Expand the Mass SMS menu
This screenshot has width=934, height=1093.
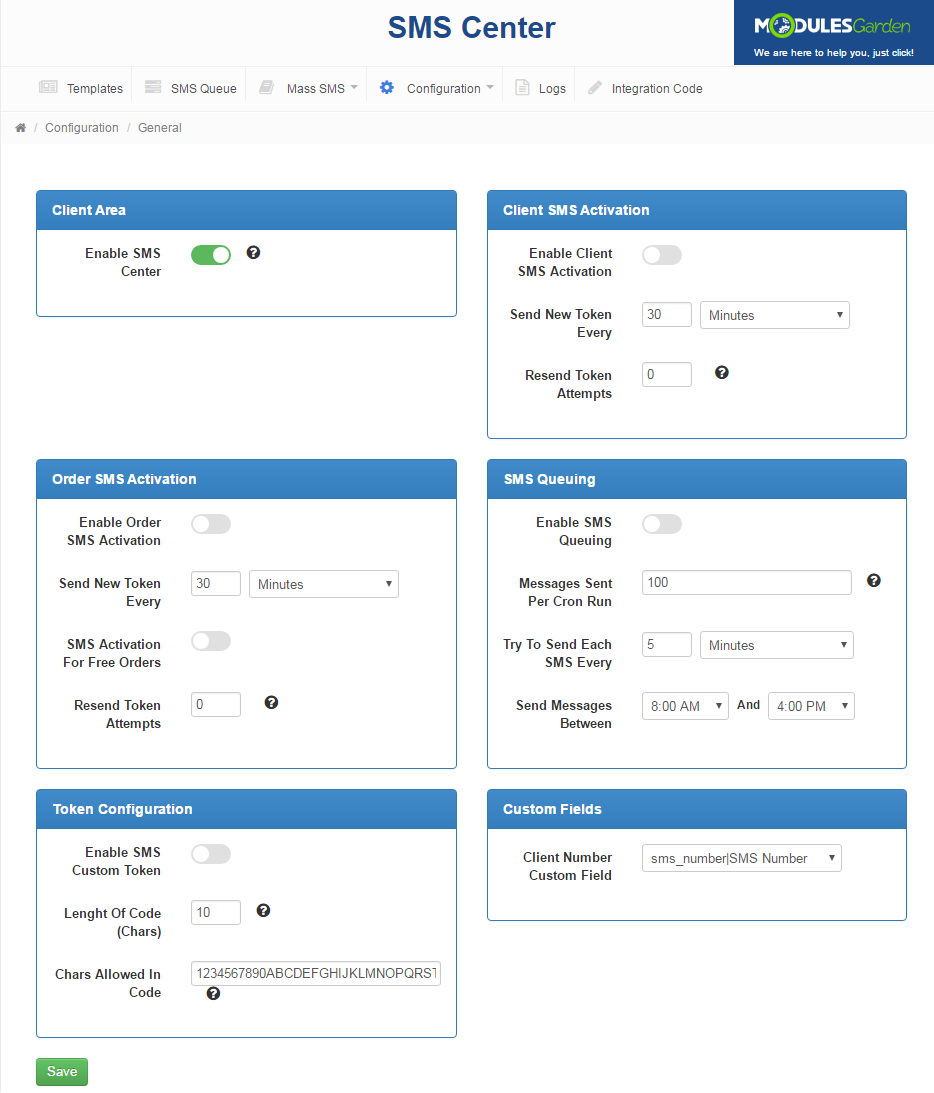[309, 88]
